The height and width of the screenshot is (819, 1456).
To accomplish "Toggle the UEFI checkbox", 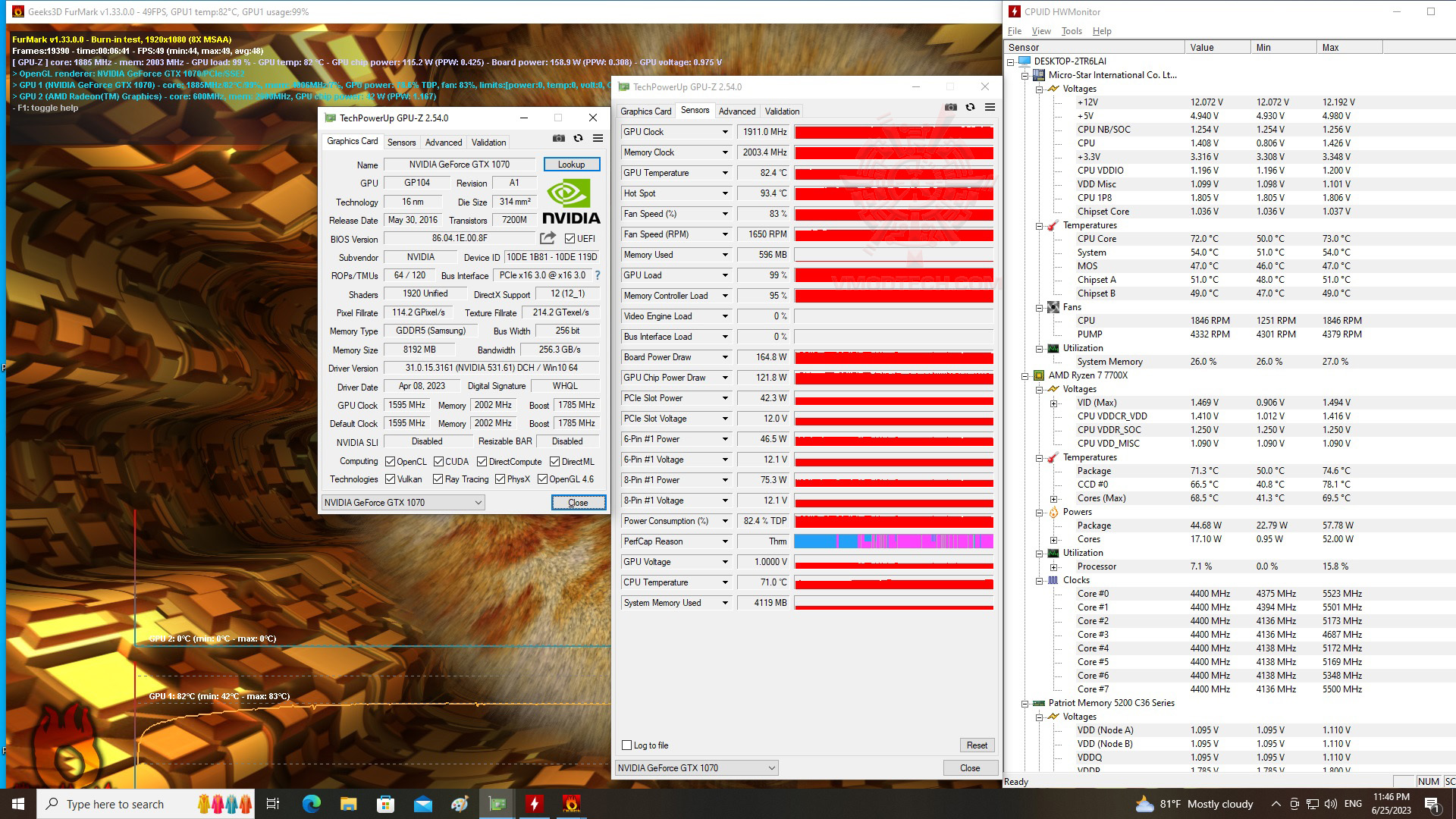I will click(570, 239).
